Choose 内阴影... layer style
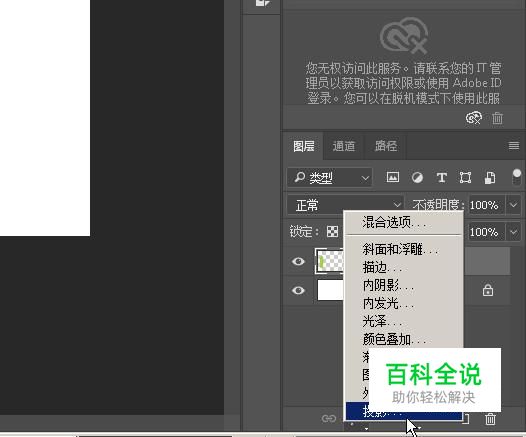The width and height of the screenshot is (526, 437). click(404, 285)
